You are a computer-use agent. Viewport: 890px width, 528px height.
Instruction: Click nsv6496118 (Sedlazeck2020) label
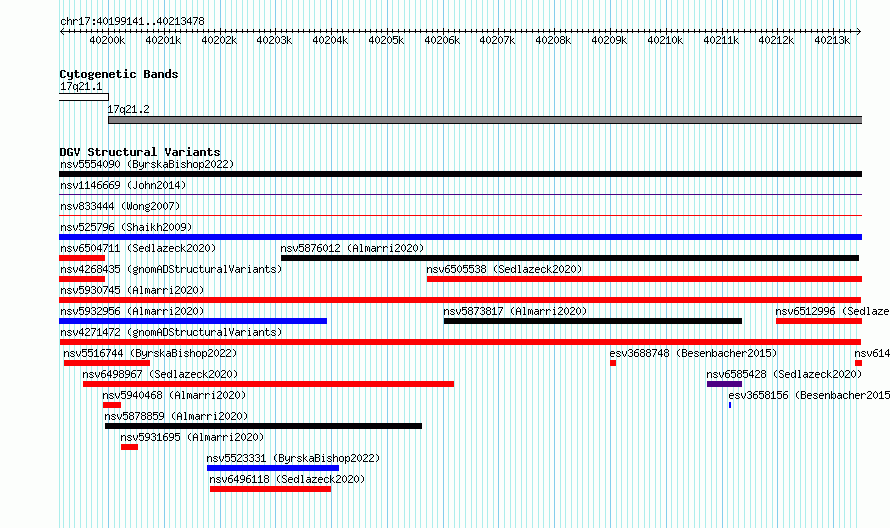click(x=287, y=479)
